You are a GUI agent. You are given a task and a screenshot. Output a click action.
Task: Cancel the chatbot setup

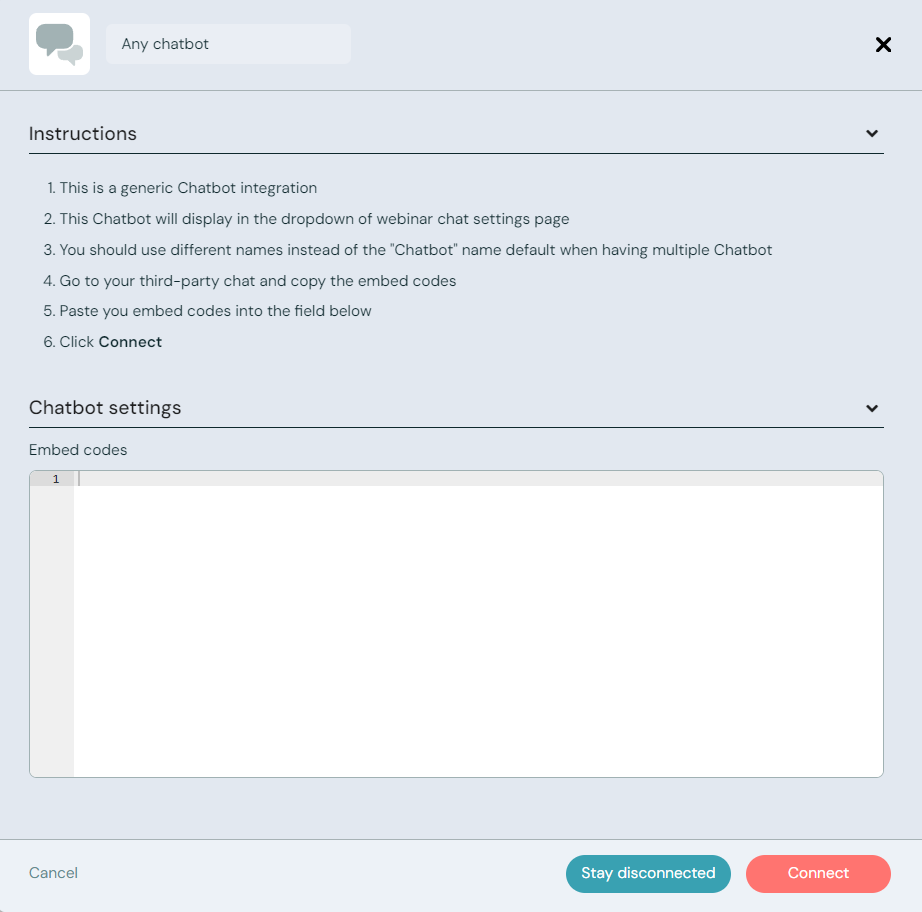coord(53,873)
